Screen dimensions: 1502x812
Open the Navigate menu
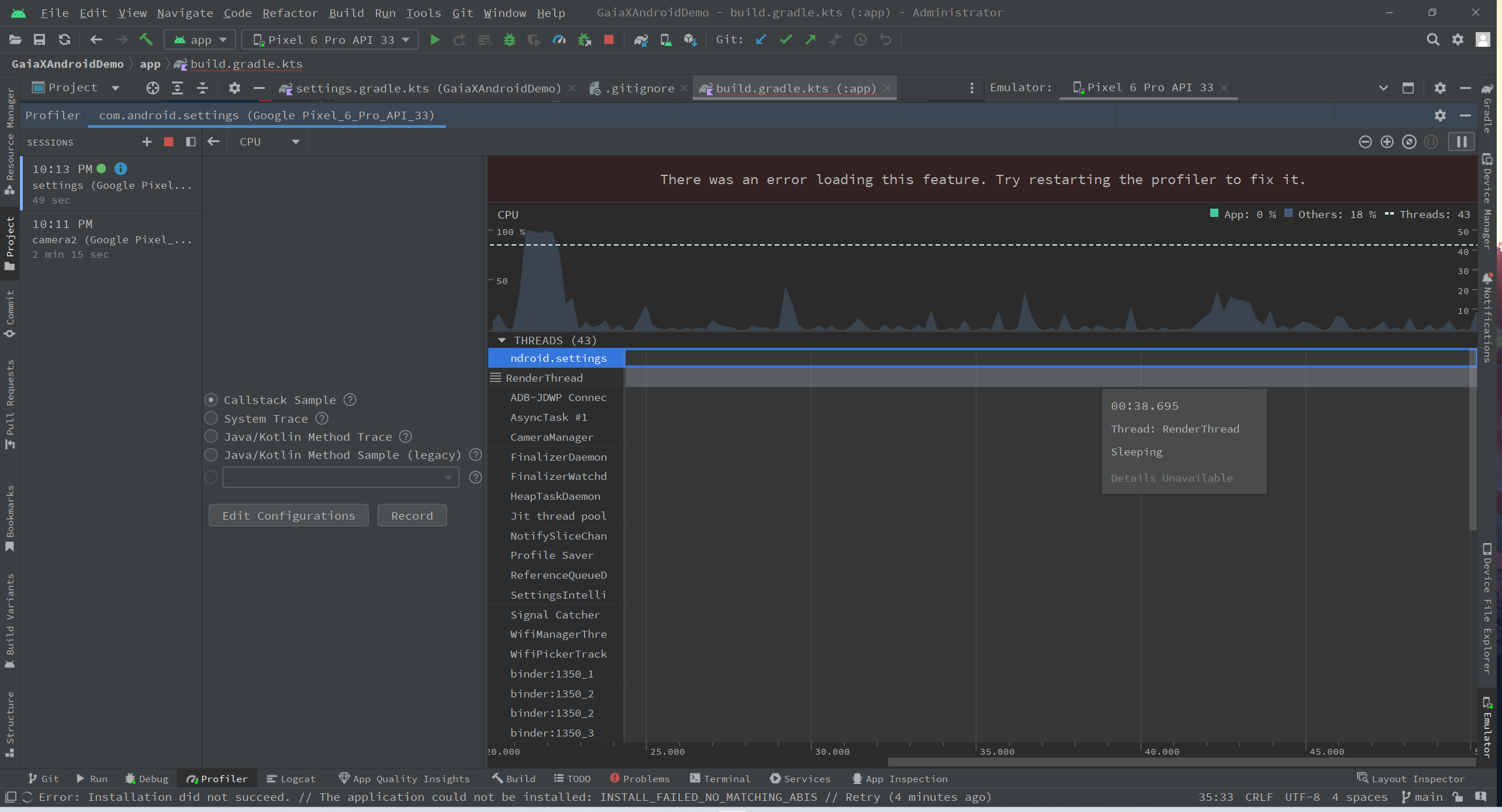[185, 13]
